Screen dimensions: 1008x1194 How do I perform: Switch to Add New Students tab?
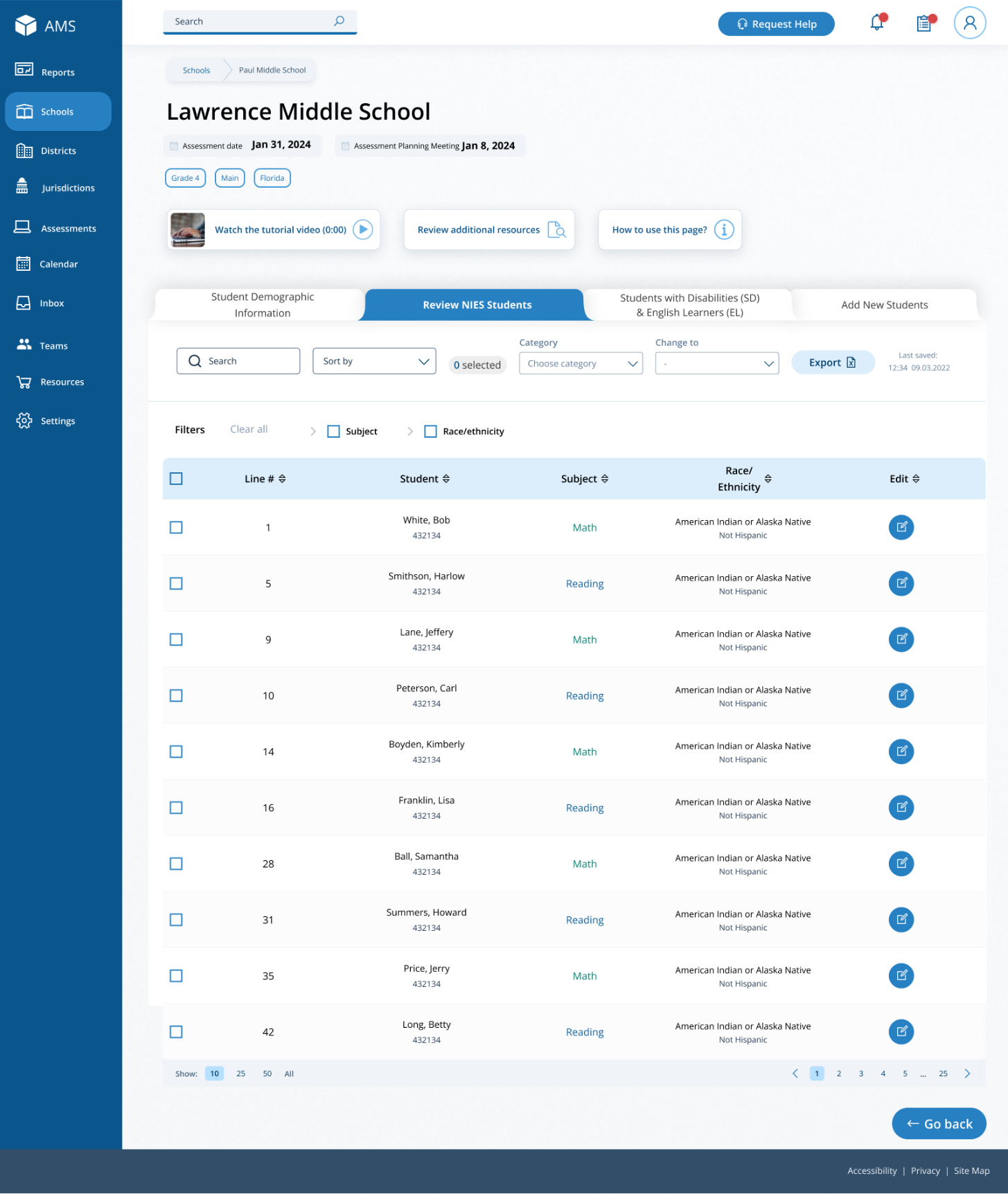tap(884, 305)
